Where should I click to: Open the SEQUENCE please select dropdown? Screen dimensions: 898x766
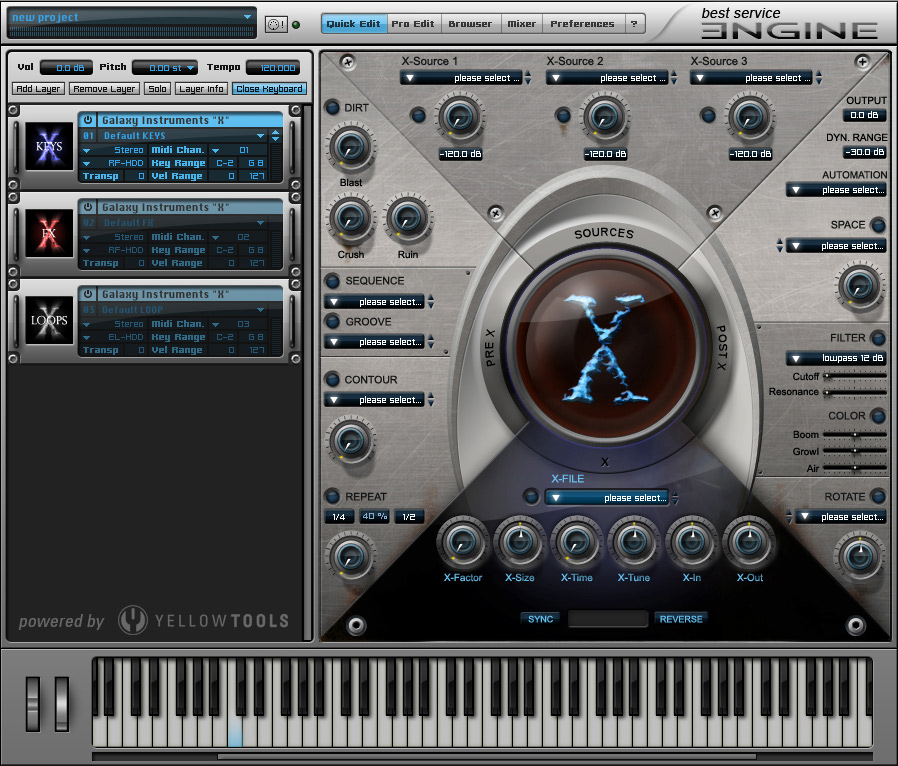point(375,302)
